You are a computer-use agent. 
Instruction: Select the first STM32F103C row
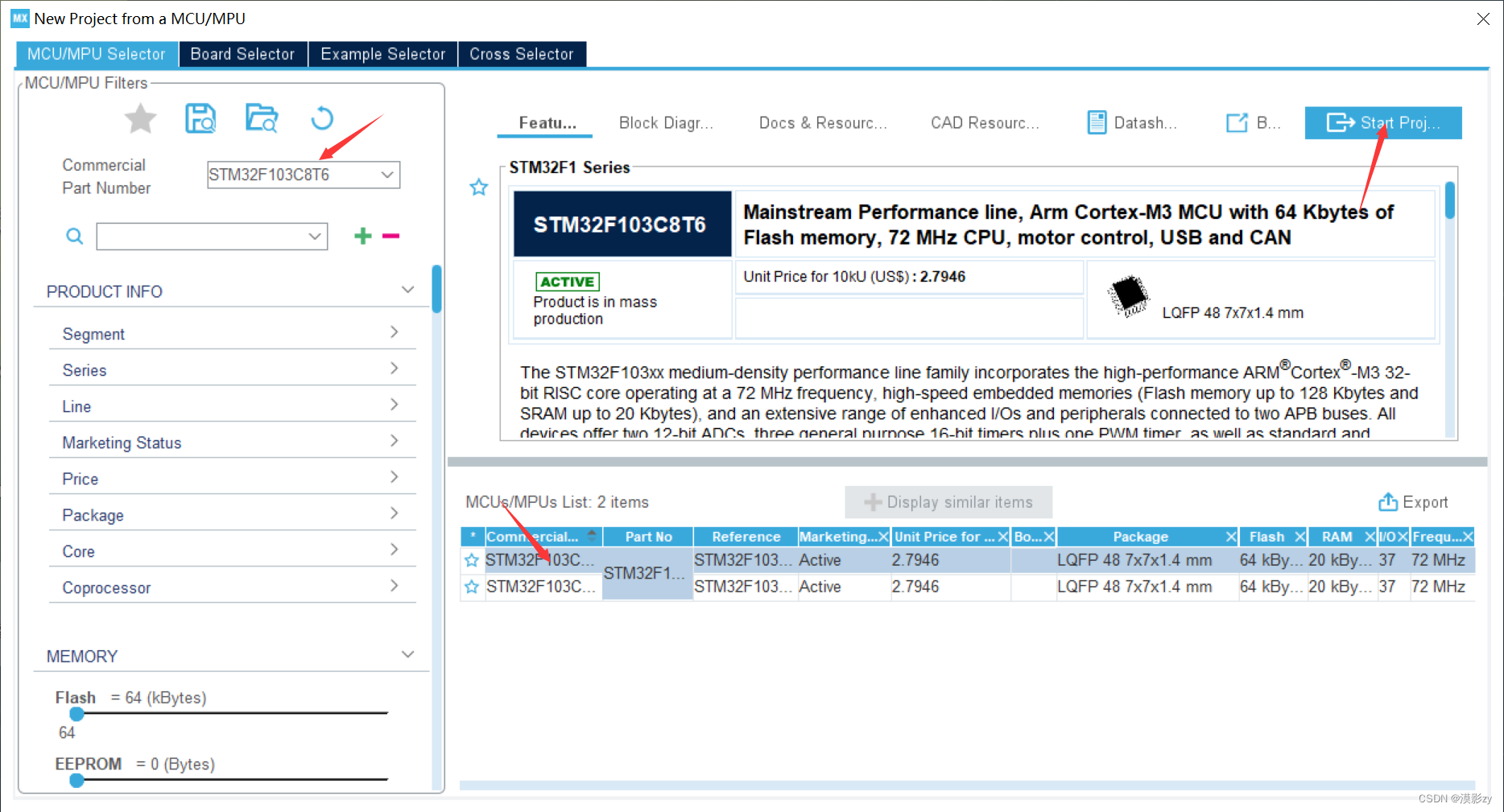point(967,560)
